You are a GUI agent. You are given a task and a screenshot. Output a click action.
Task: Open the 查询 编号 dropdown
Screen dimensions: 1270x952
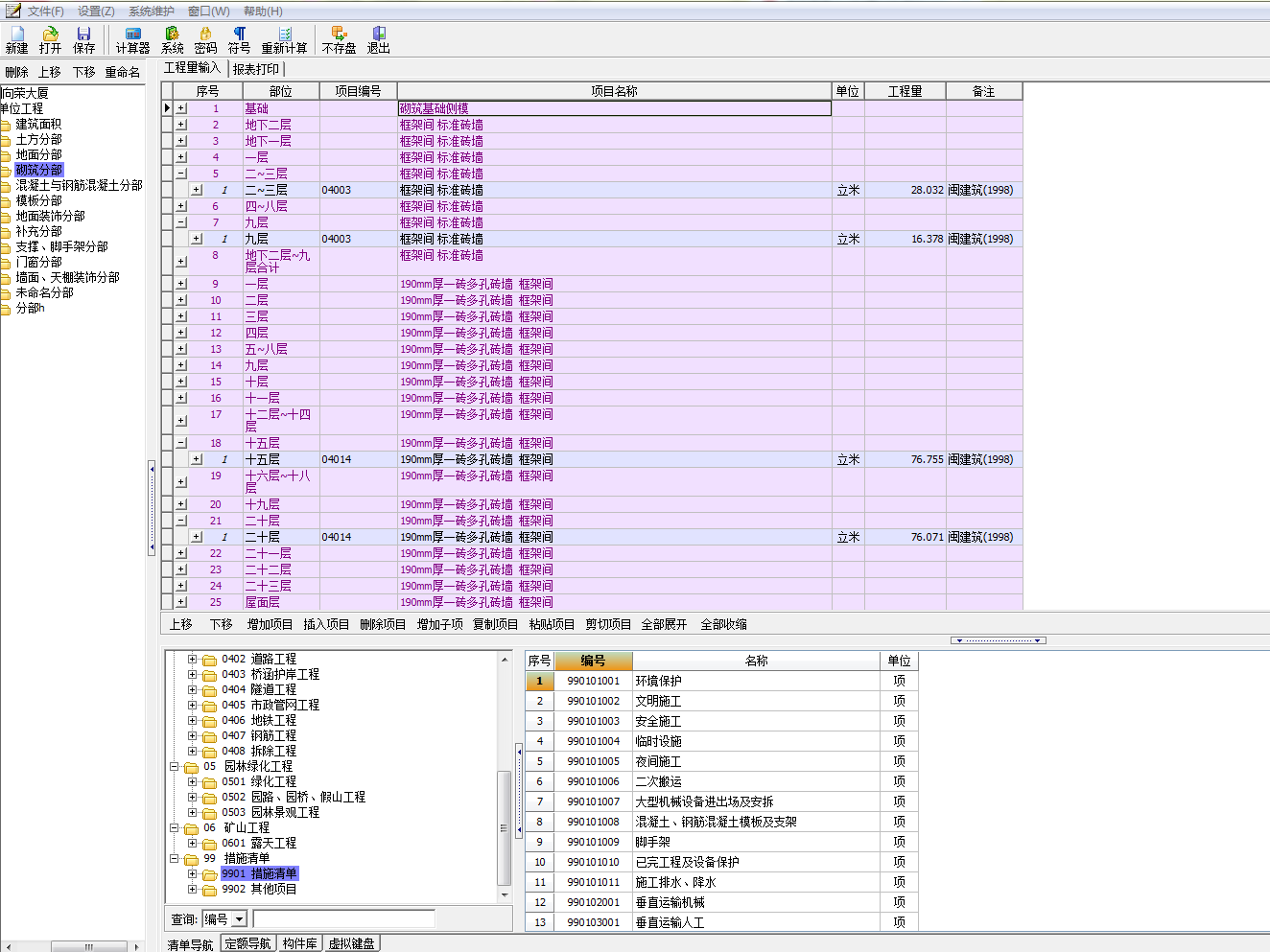[240, 919]
